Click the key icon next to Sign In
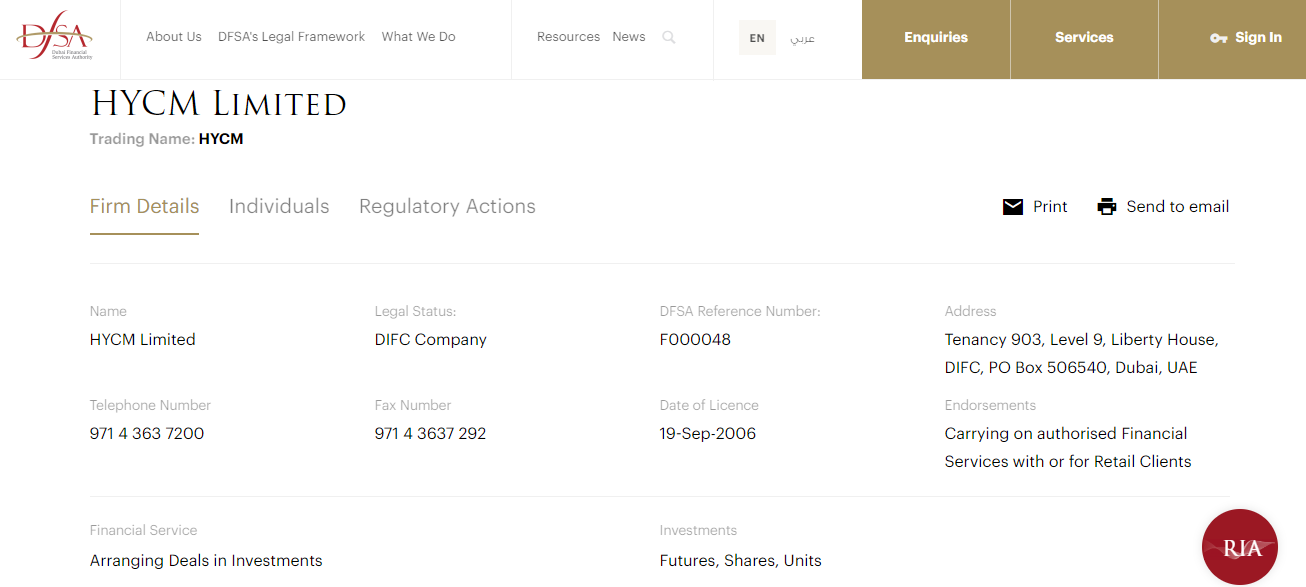 click(x=1218, y=38)
